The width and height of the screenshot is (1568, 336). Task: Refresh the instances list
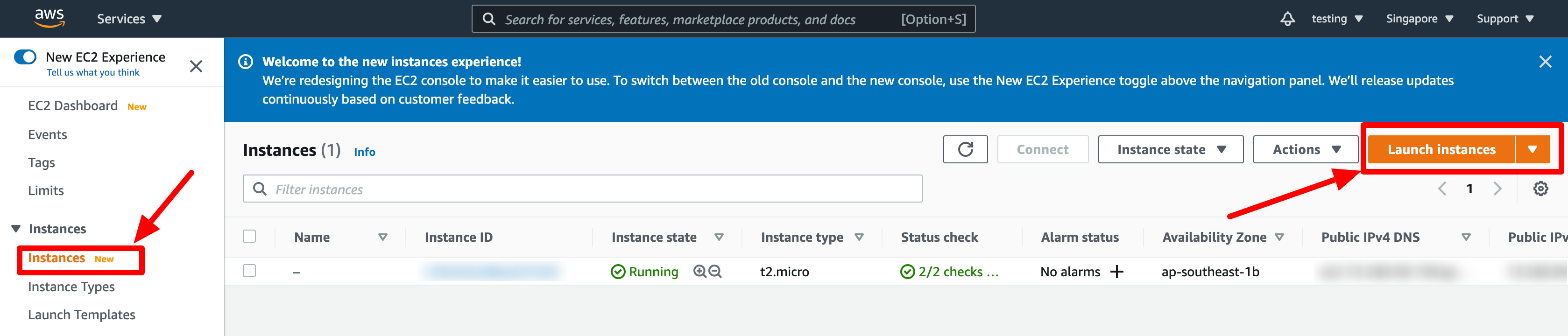pos(965,150)
